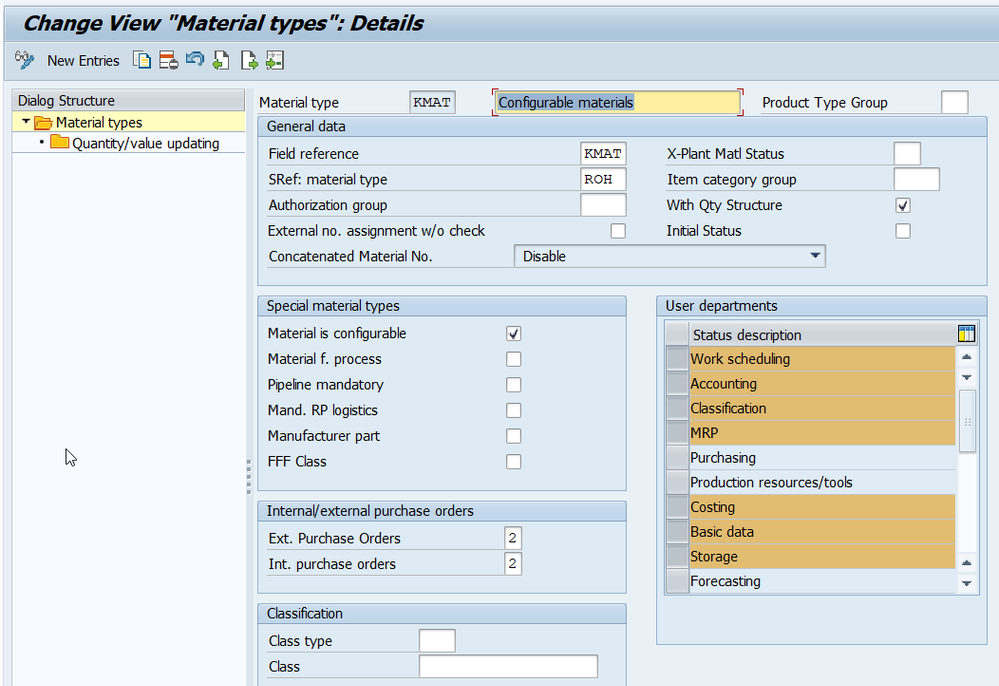The height and width of the screenshot is (686, 999).
Task: Uncheck the Material is configurable checkbox
Action: point(513,334)
